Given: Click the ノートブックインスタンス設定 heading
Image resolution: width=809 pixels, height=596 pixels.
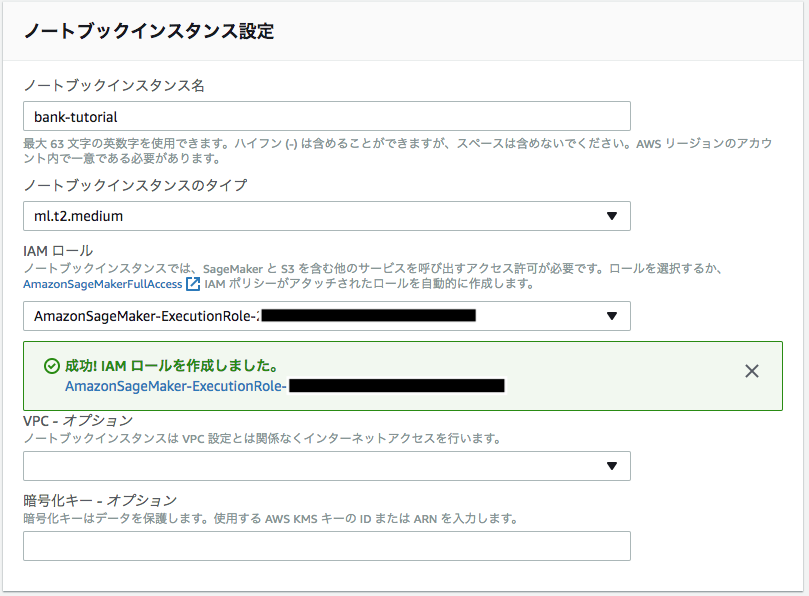Looking at the screenshot, I should [148, 31].
